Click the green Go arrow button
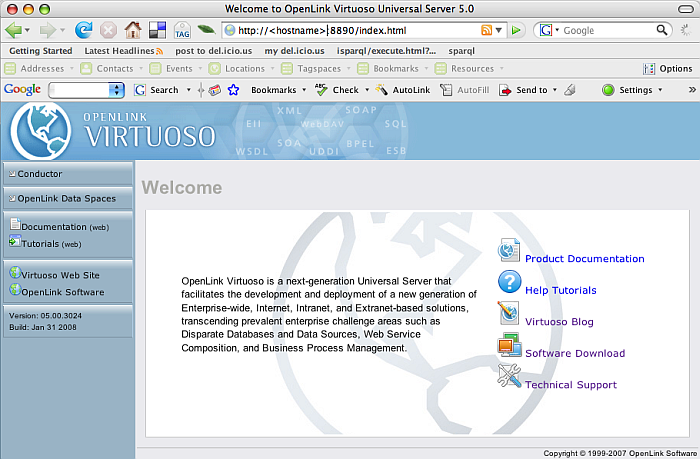 [x=516, y=30]
